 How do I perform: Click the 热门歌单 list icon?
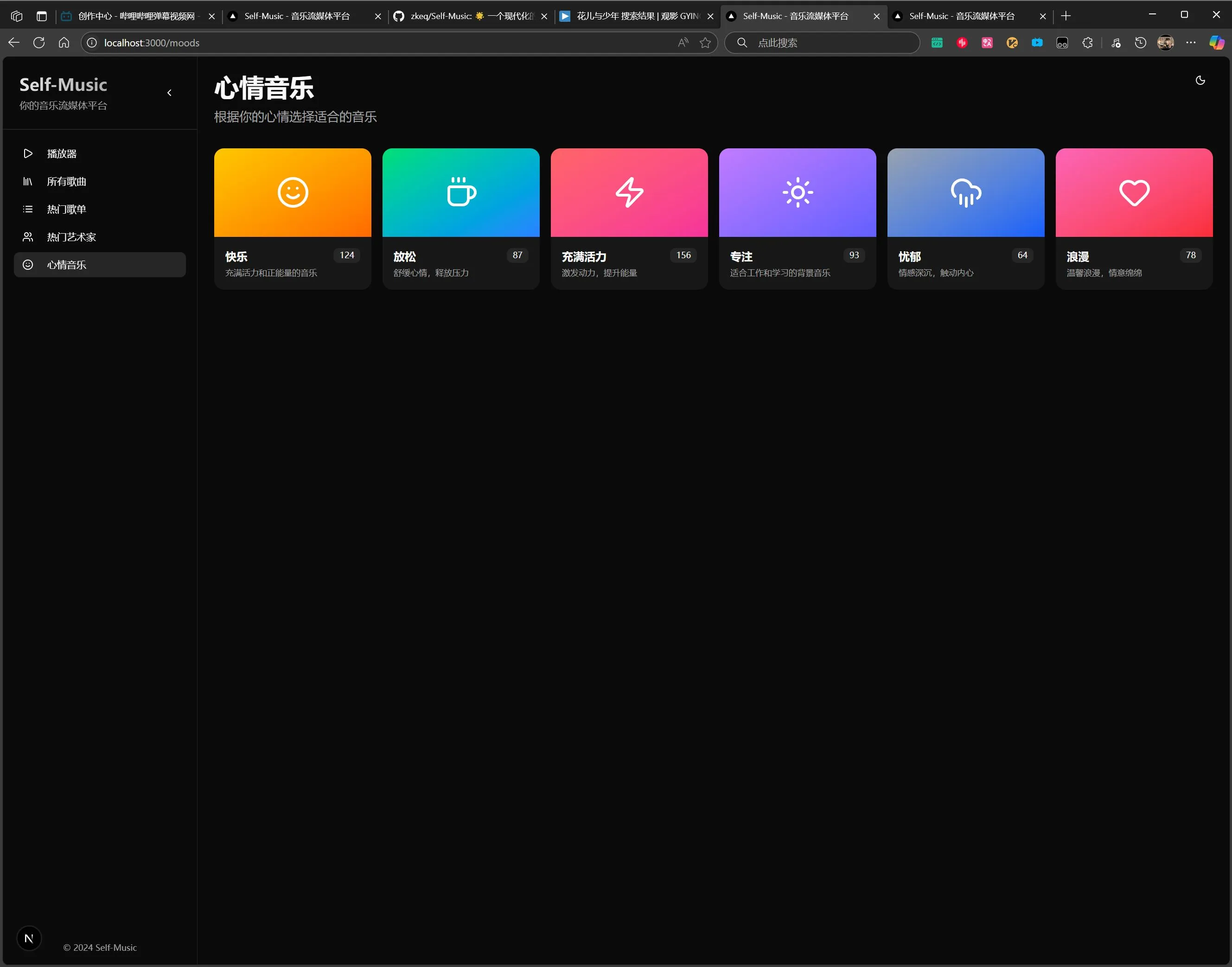pos(27,209)
